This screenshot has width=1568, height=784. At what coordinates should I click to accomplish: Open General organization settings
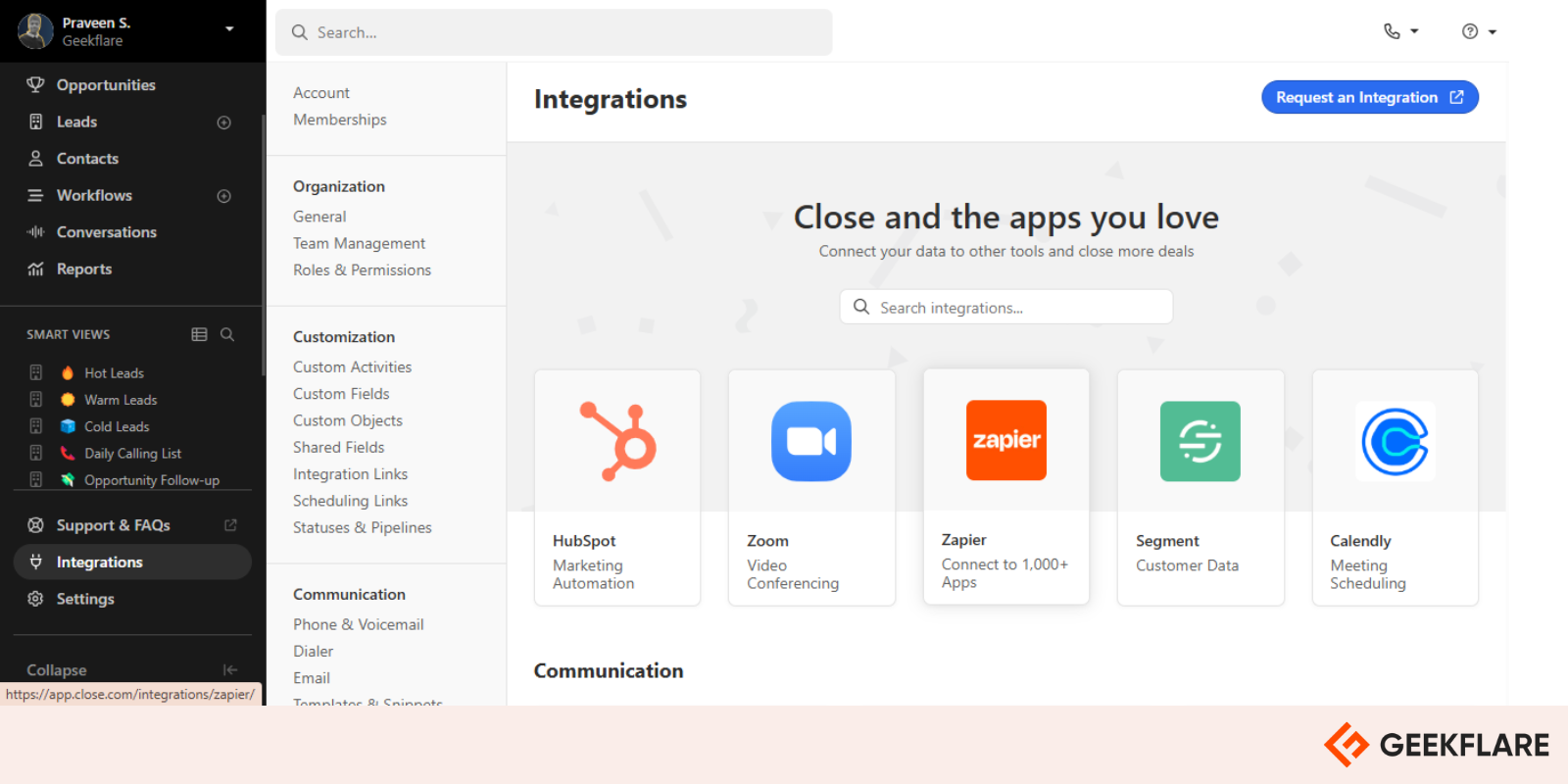point(319,217)
